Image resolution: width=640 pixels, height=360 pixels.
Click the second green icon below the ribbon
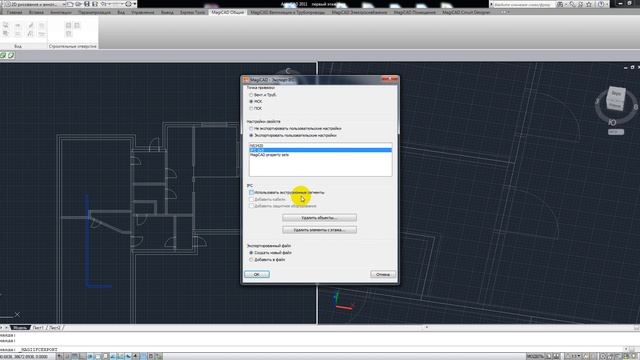tap(11, 55)
